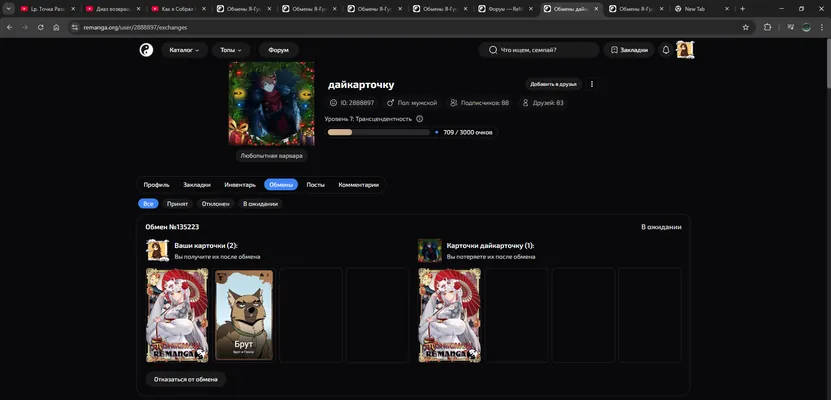The width and height of the screenshot is (831, 400).
Task: Click the remanga.org address bar URL
Action: (x=135, y=27)
